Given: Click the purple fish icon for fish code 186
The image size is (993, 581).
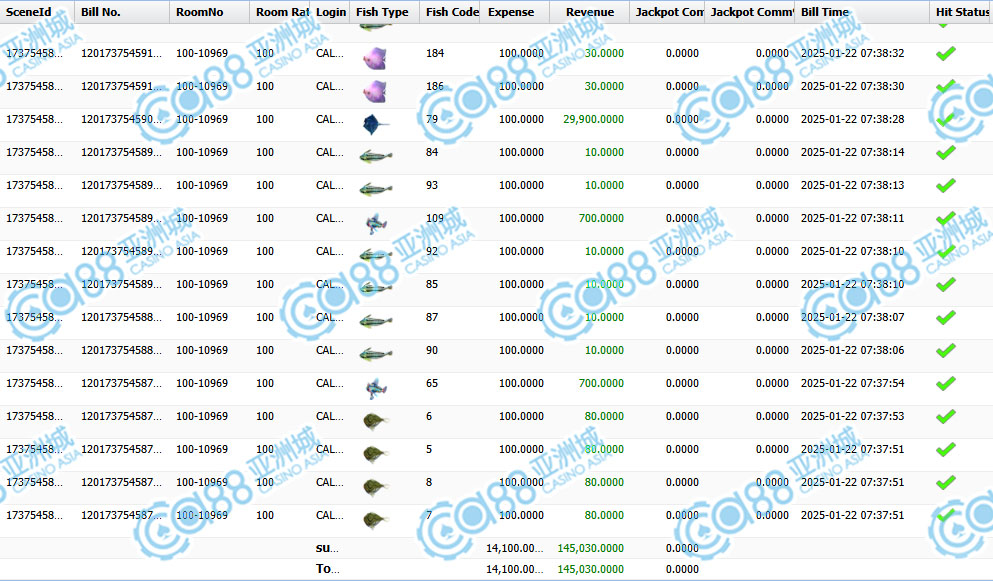Looking at the screenshot, I should tap(374, 91).
